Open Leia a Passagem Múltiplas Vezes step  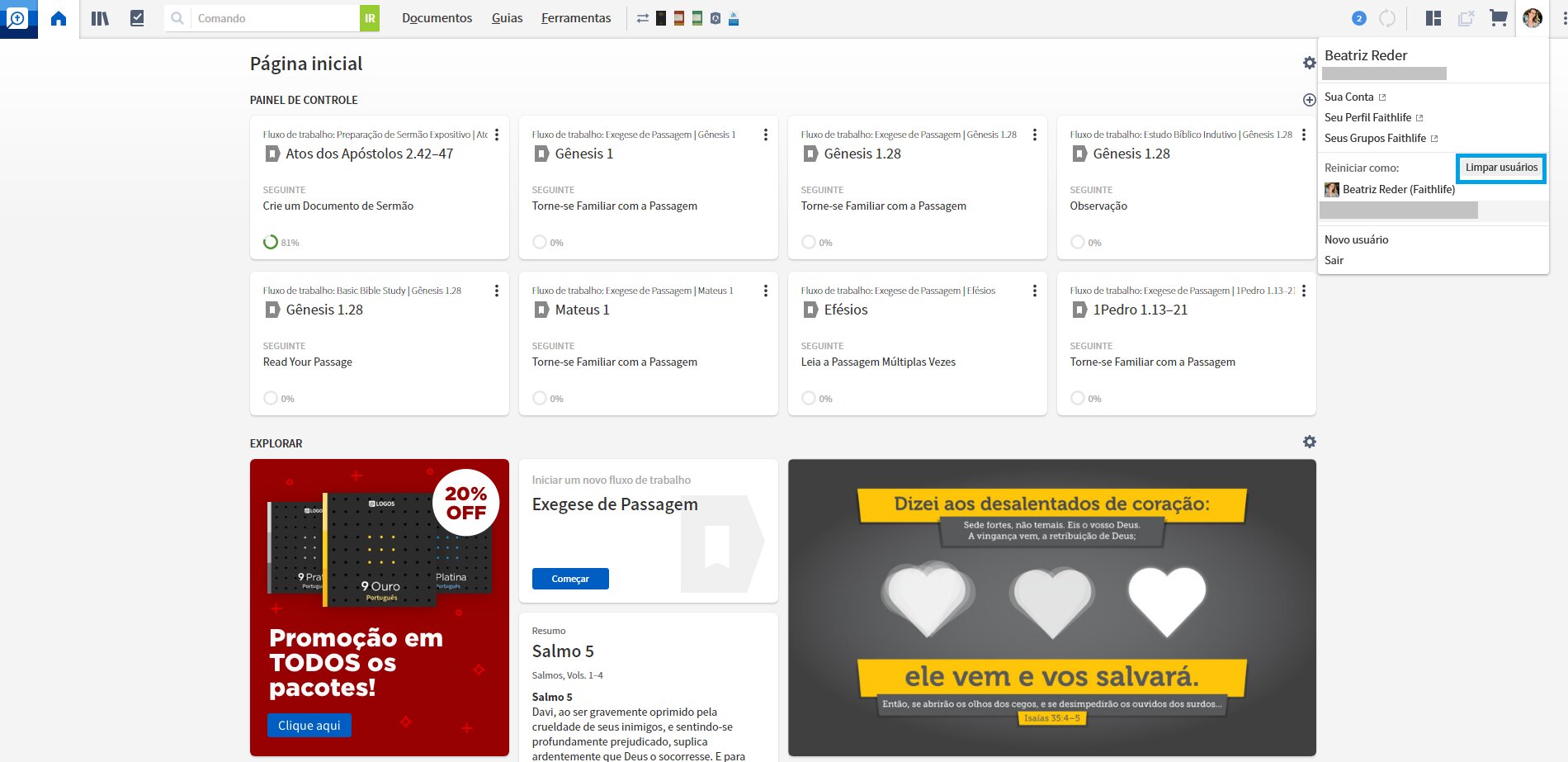[878, 362]
